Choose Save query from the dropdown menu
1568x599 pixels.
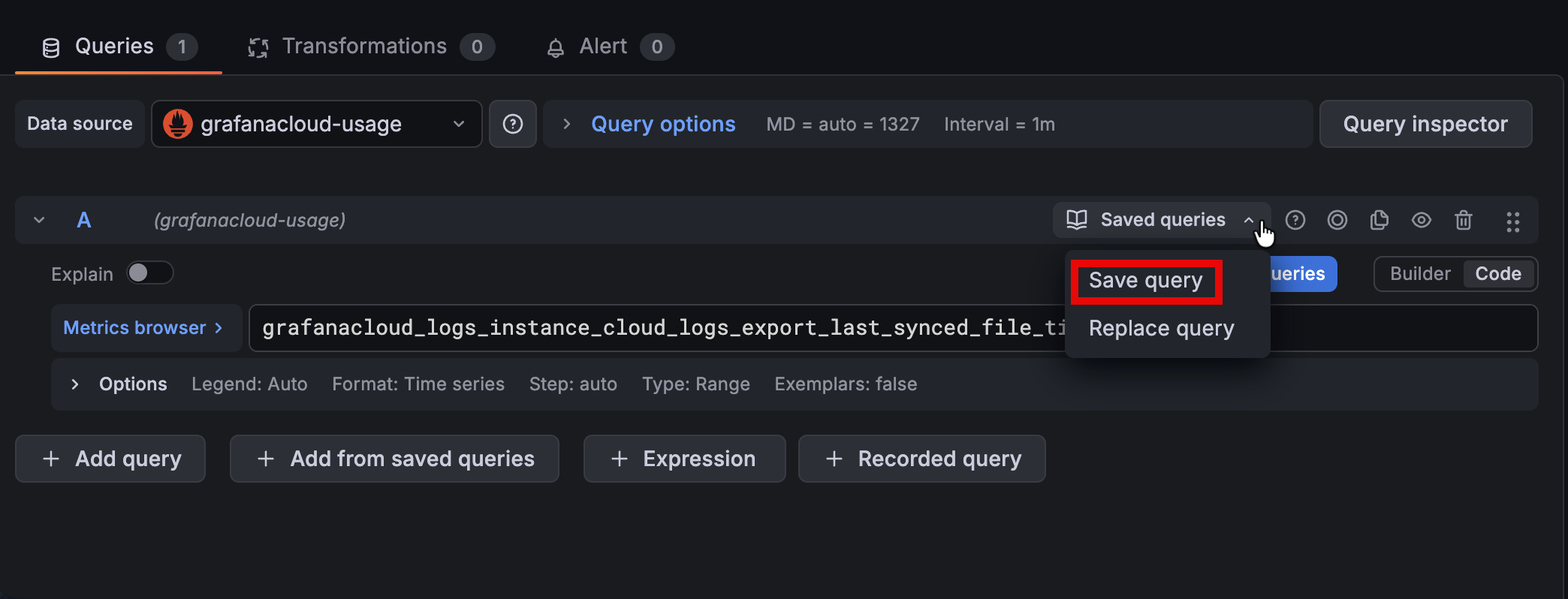click(x=1146, y=281)
